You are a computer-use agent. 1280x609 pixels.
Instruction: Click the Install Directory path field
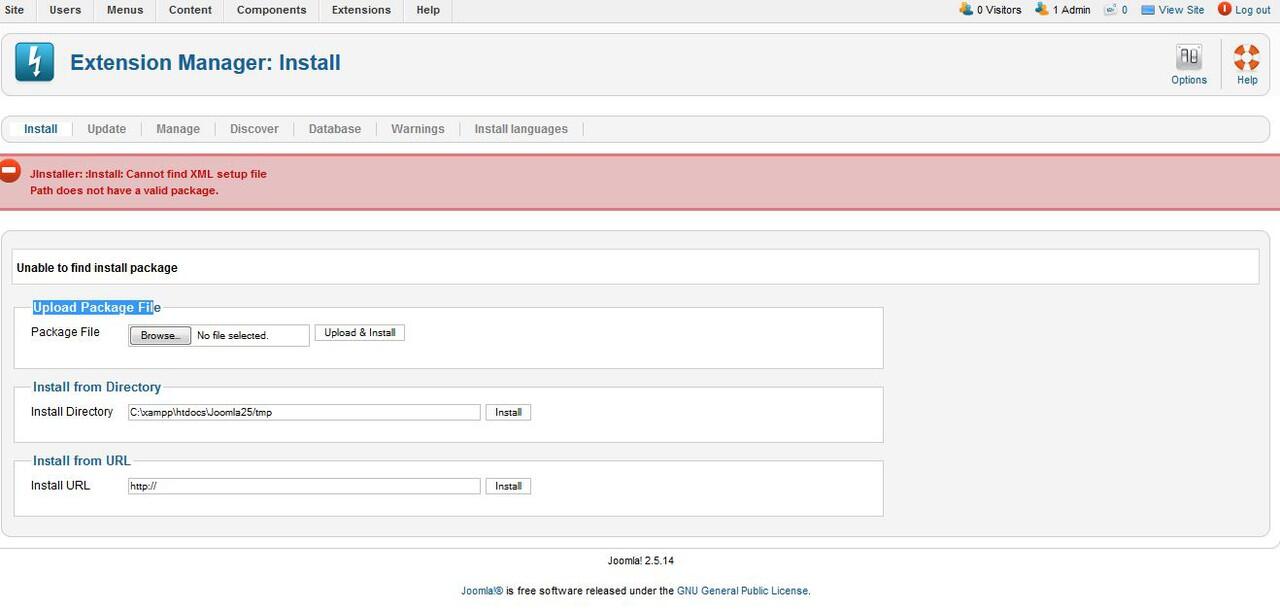304,412
